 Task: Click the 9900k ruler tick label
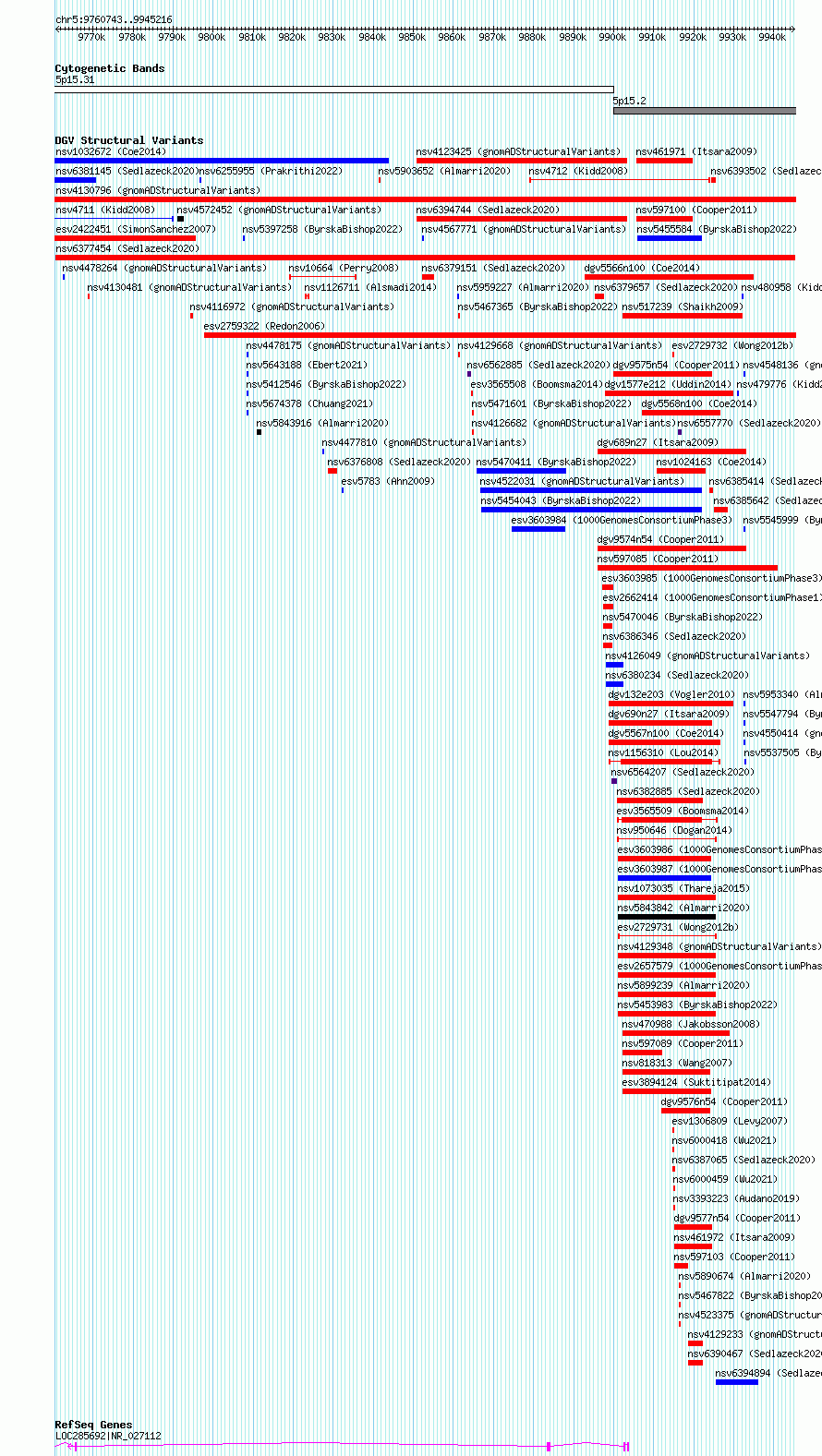612,37
